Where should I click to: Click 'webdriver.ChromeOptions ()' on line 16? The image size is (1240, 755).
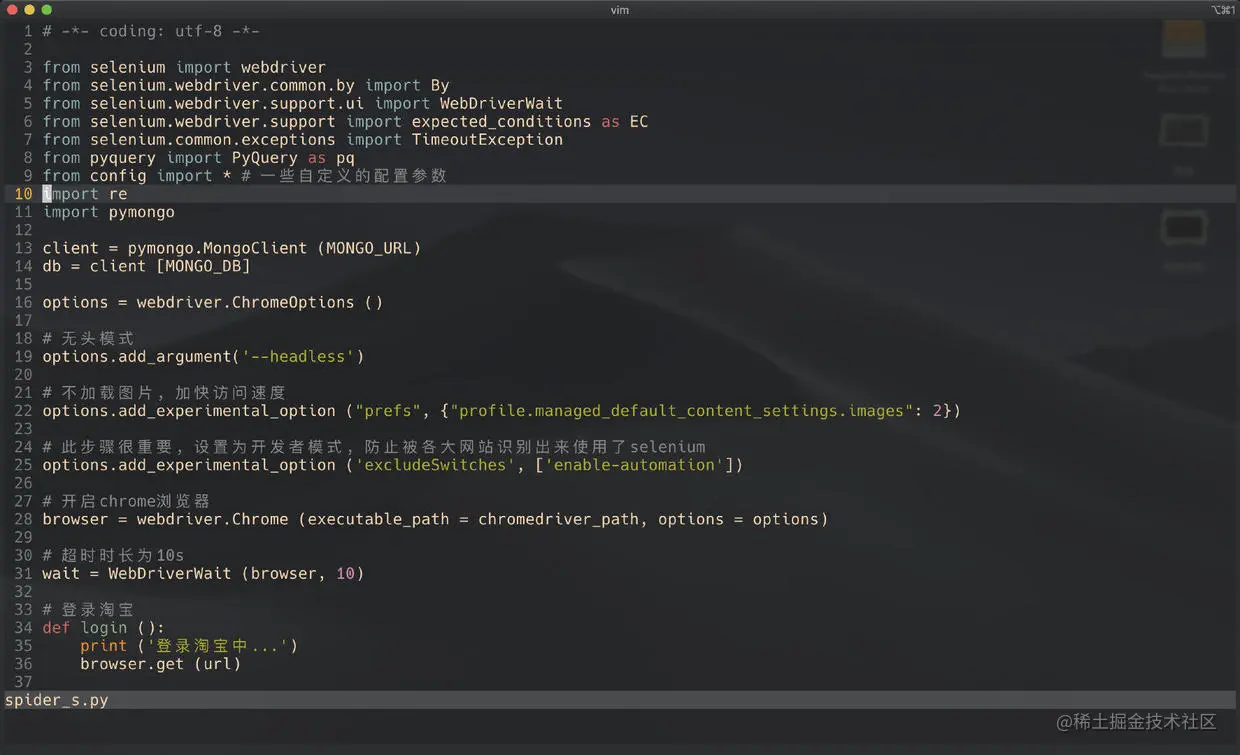pyautogui.click(x=260, y=302)
